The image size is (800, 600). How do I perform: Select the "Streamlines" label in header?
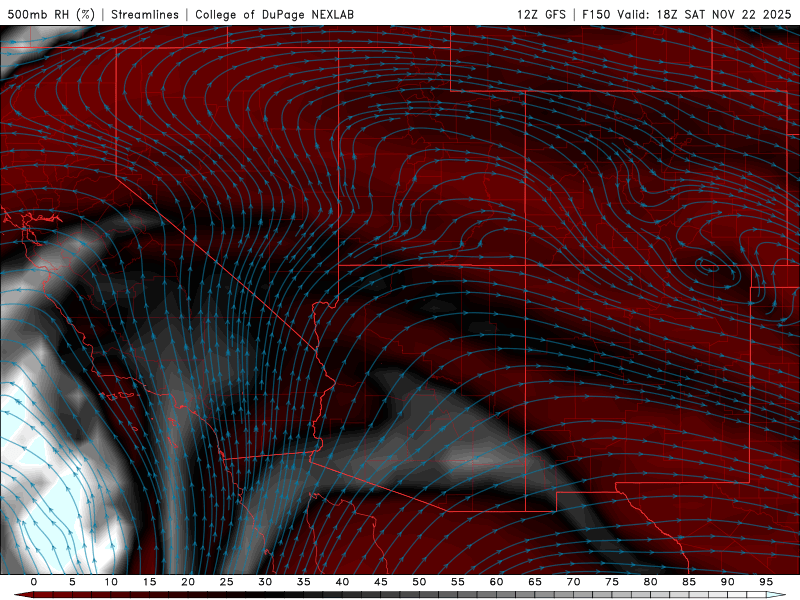(145, 14)
